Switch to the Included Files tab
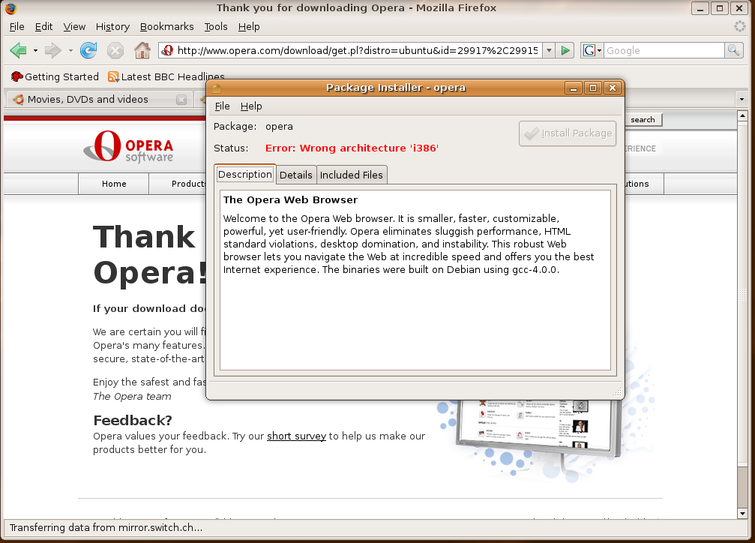Image resolution: width=755 pixels, height=543 pixels. coord(351,175)
